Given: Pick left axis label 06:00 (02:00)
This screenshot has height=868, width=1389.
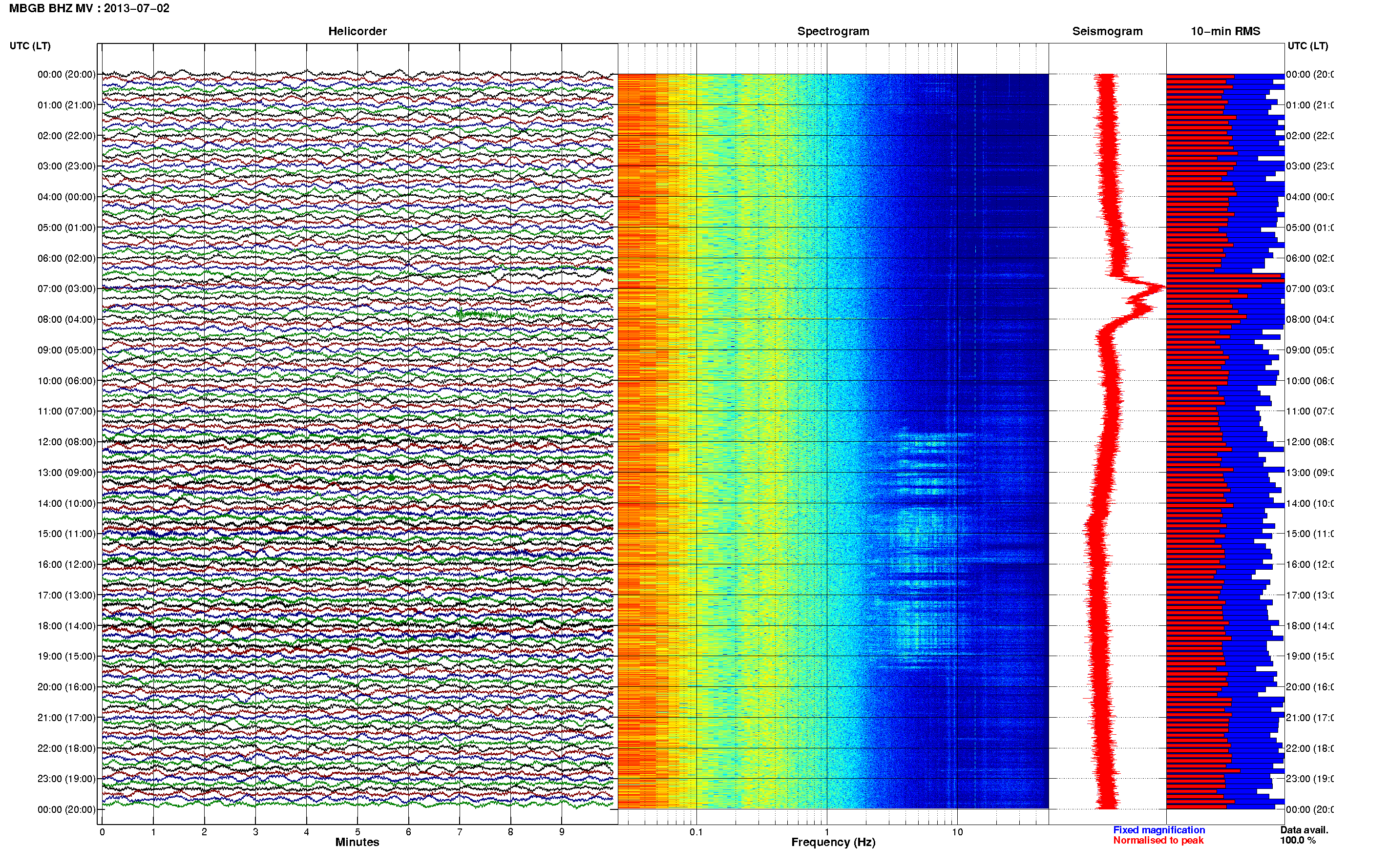Looking at the screenshot, I should (66, 258).
